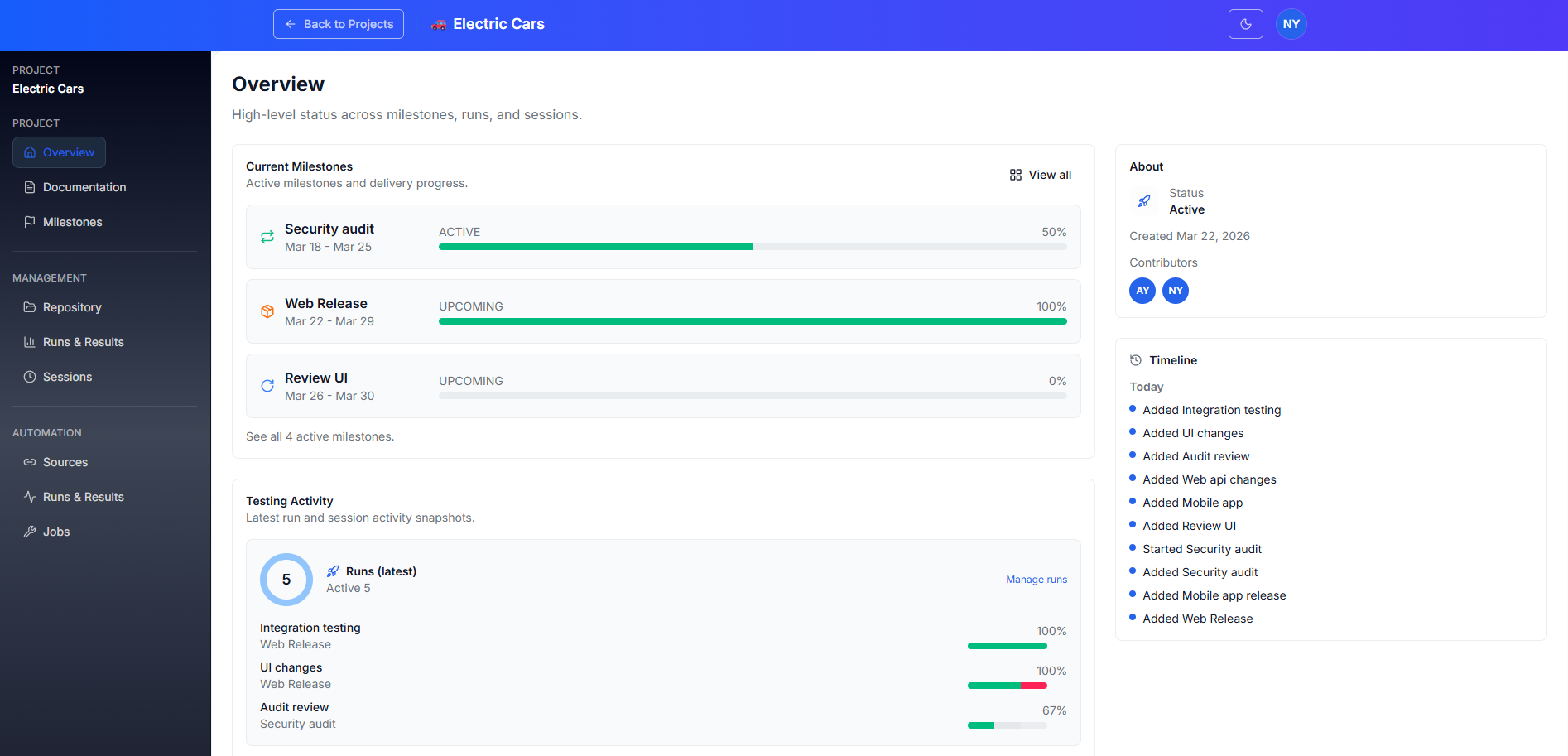Open Manage runs
1568x756 pixels.
pos(1036,579)
